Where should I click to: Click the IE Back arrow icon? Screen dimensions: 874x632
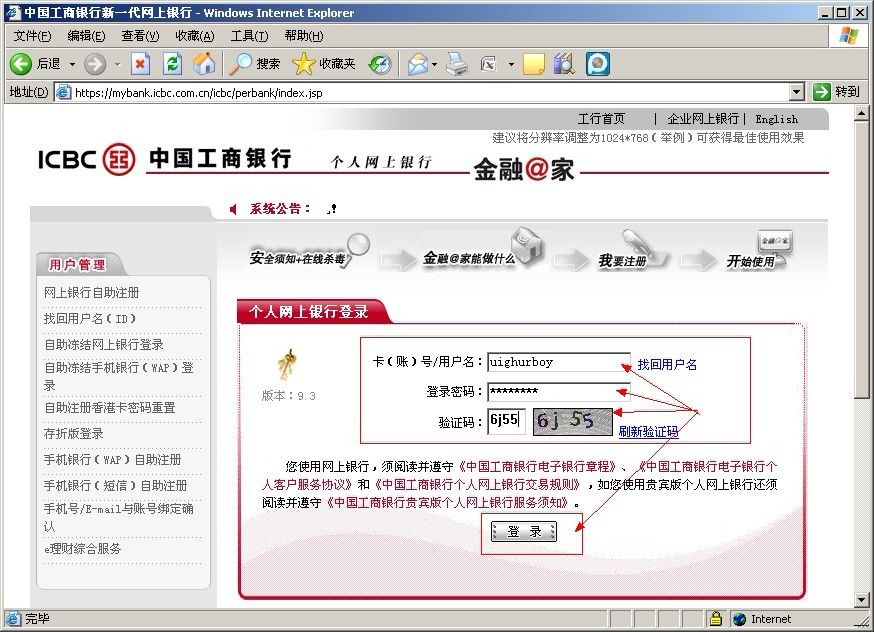coord(21,64)
